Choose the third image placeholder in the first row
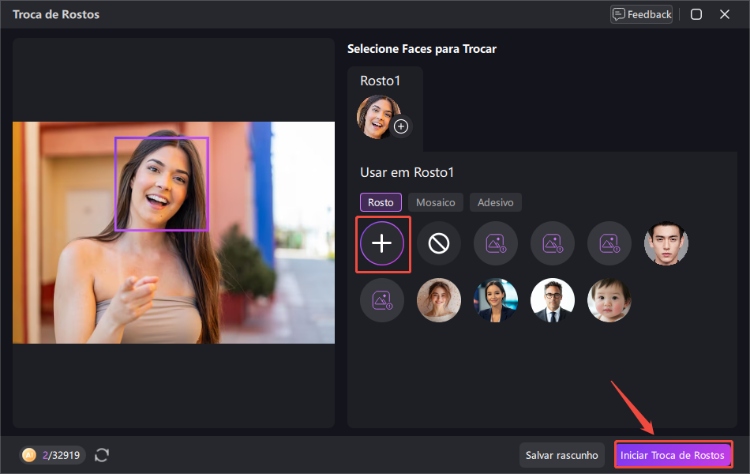Screen dimensions: 750x474 point(609,243)
